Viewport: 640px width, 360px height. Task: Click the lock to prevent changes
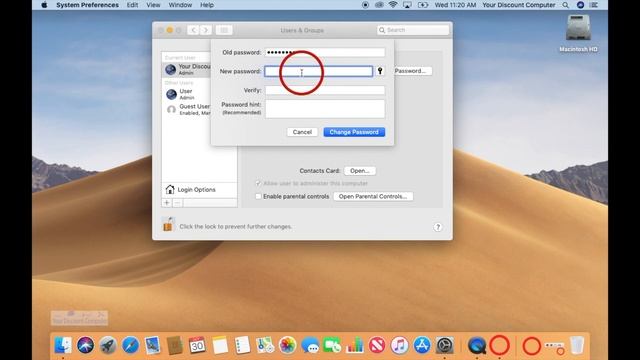168,224
